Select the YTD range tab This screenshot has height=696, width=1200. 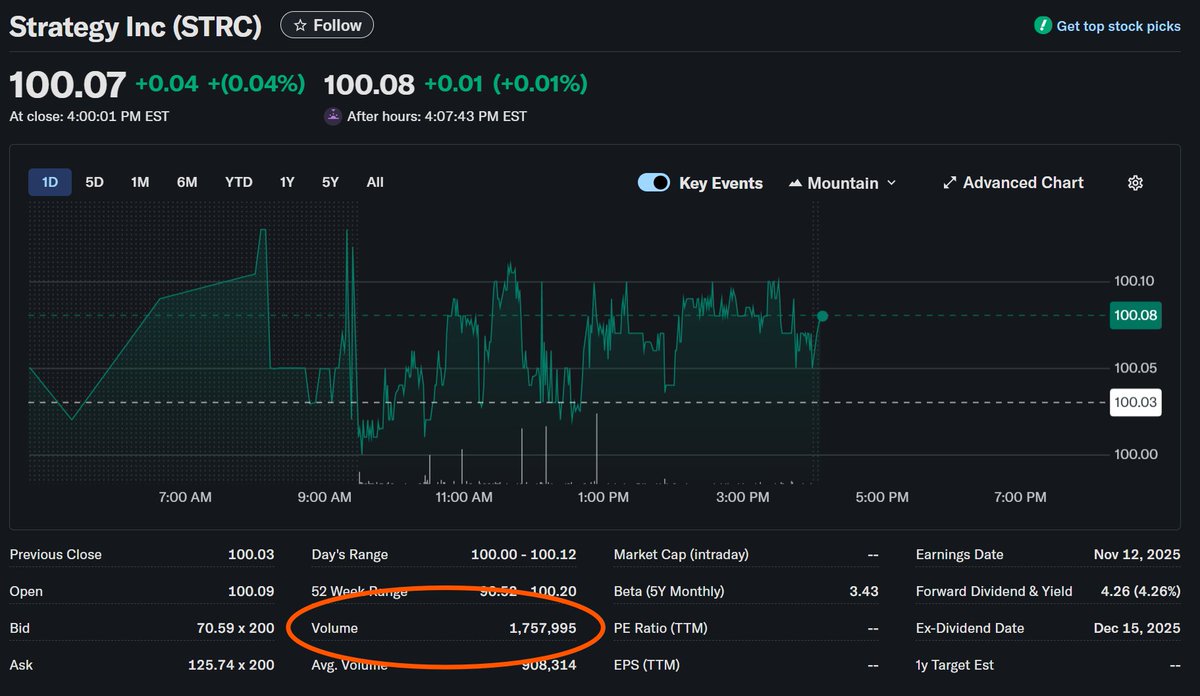(x=239, y=182)
